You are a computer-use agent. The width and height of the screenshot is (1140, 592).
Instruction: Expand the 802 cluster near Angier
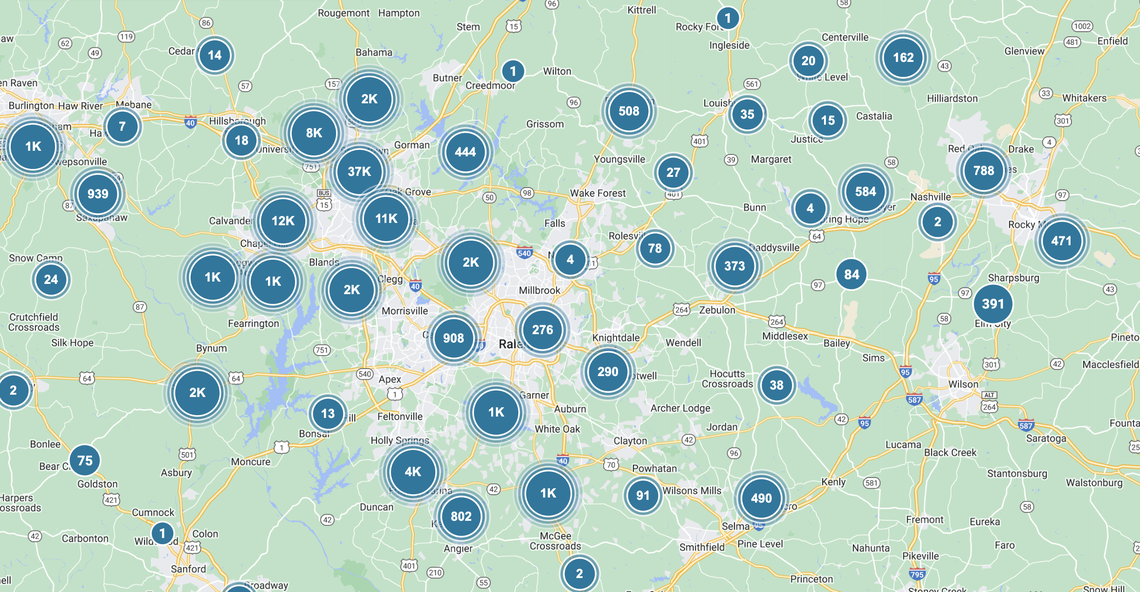[x=461, y=516]
